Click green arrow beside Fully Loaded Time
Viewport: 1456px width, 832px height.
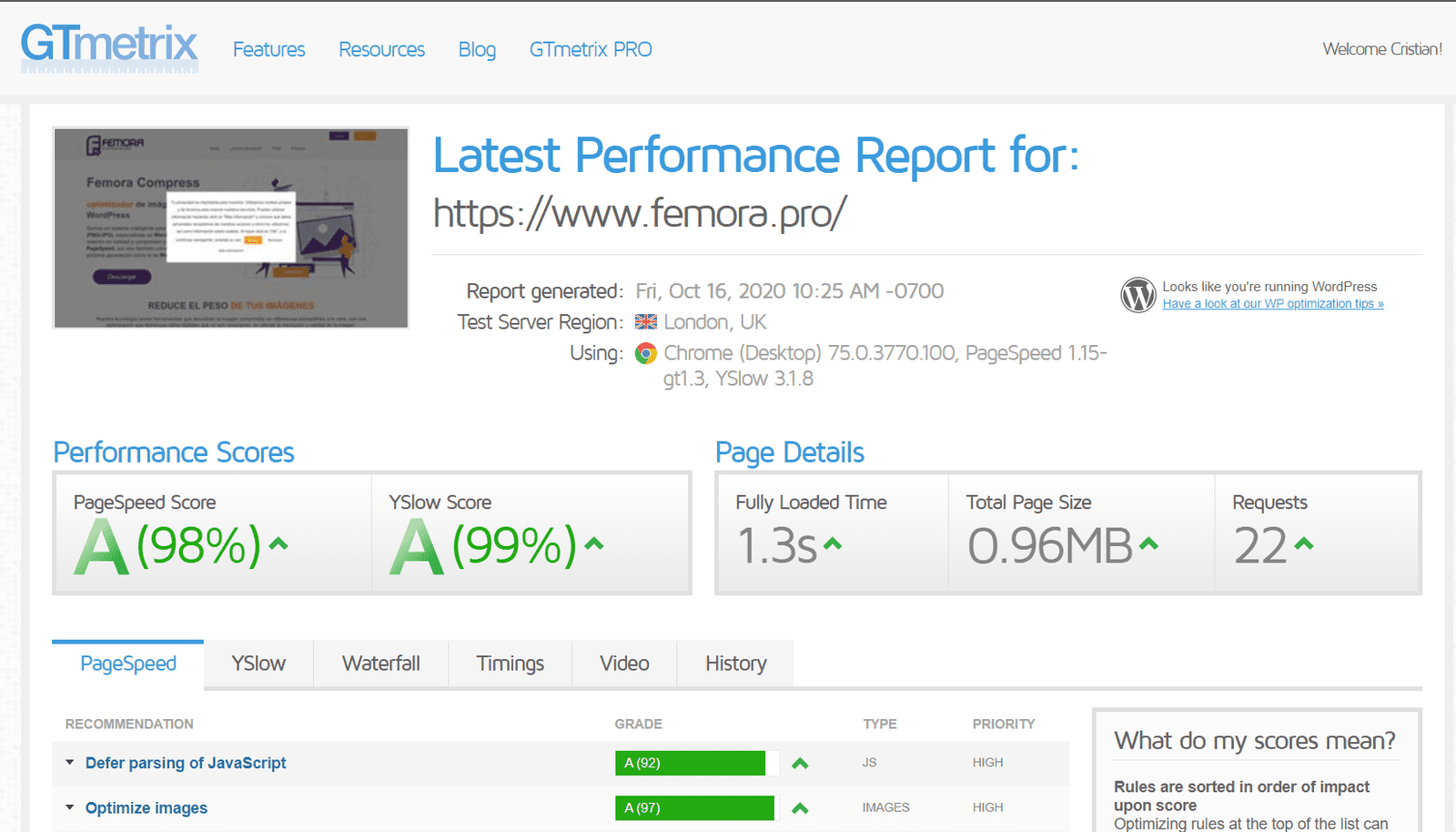point(833,544)
